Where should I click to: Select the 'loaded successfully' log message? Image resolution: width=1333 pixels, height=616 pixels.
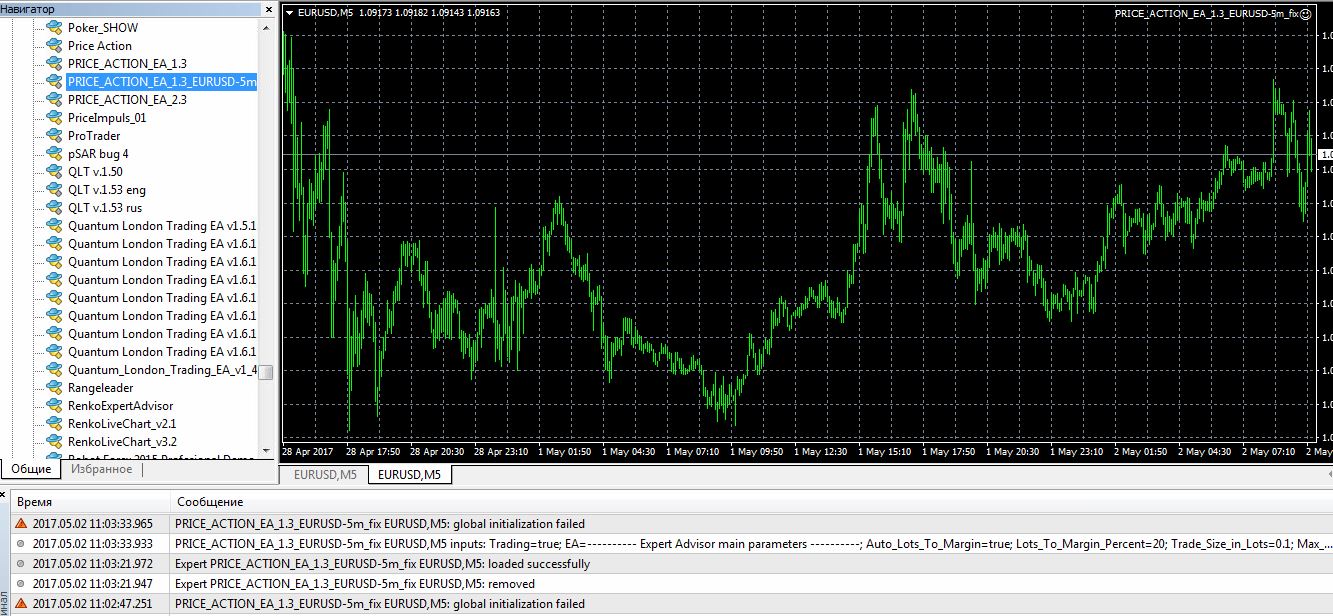tap(382, 564)
